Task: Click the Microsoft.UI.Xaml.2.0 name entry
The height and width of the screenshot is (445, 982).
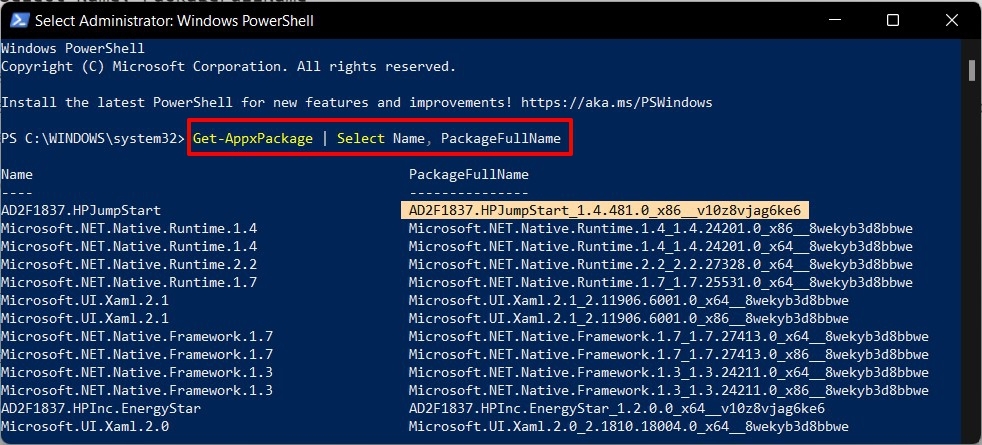Action: tap(85, 427)
